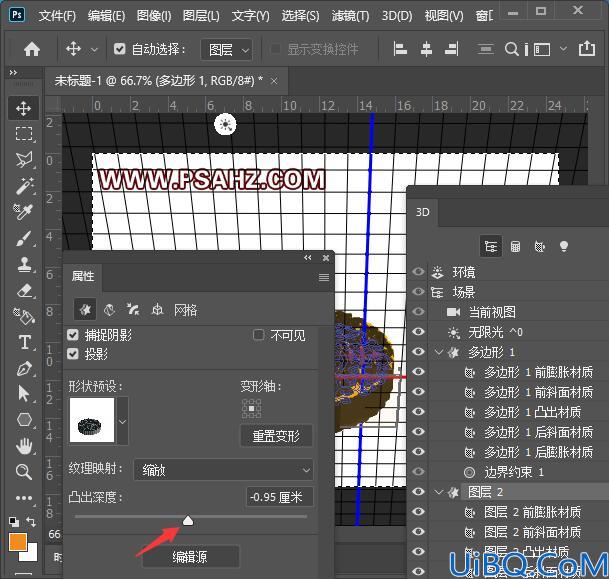Select the Path Selection tool
609x579 pixels.
pos(24,394)
